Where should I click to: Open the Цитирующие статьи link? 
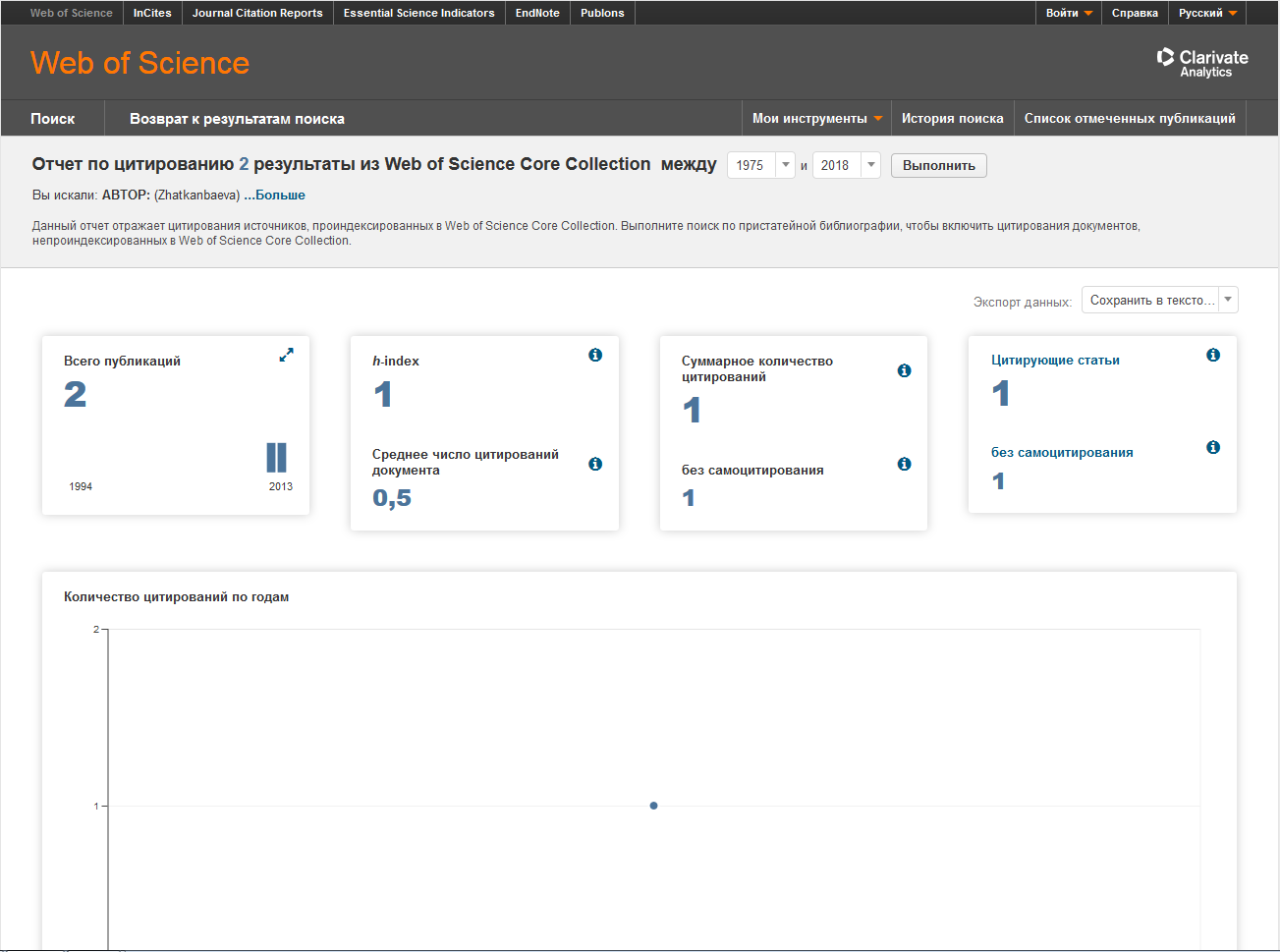(1055, 360)
